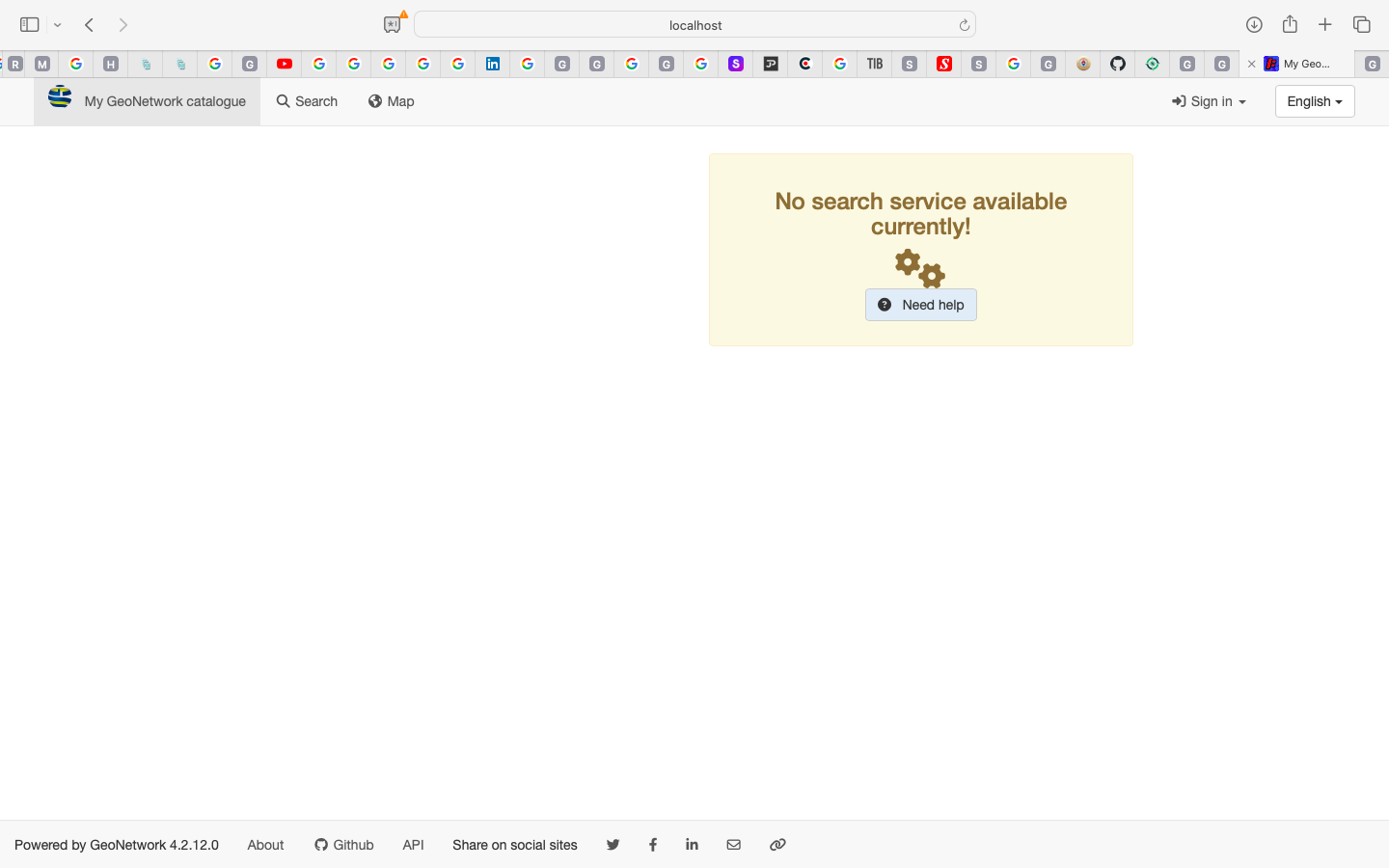
Task: Switch to the YouTube browser tab
Action: [285, 64]
